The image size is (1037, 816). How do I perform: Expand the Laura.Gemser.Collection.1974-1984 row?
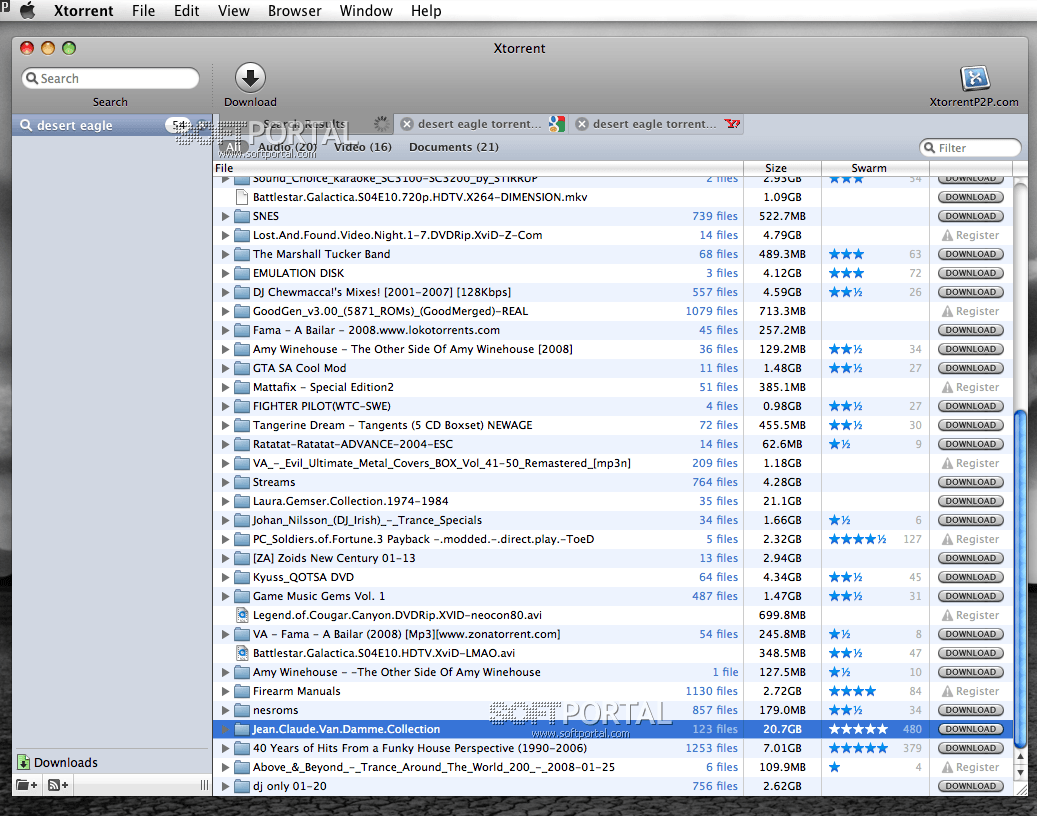(226, 501)
